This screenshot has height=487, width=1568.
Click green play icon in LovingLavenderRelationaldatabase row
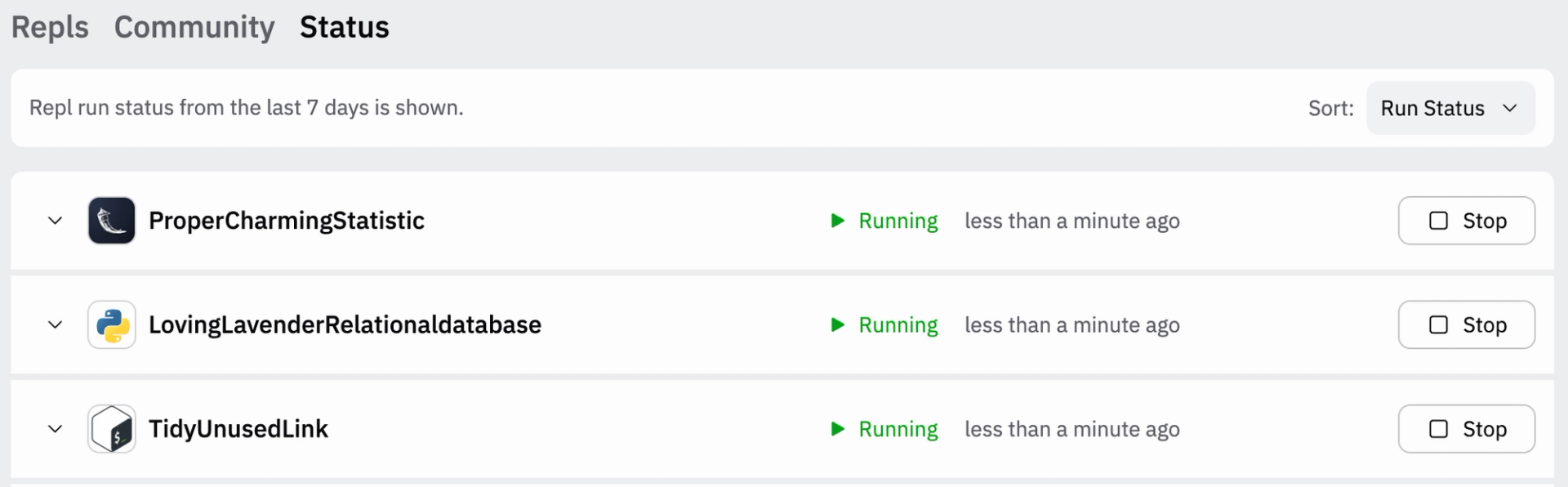(837, 325)
